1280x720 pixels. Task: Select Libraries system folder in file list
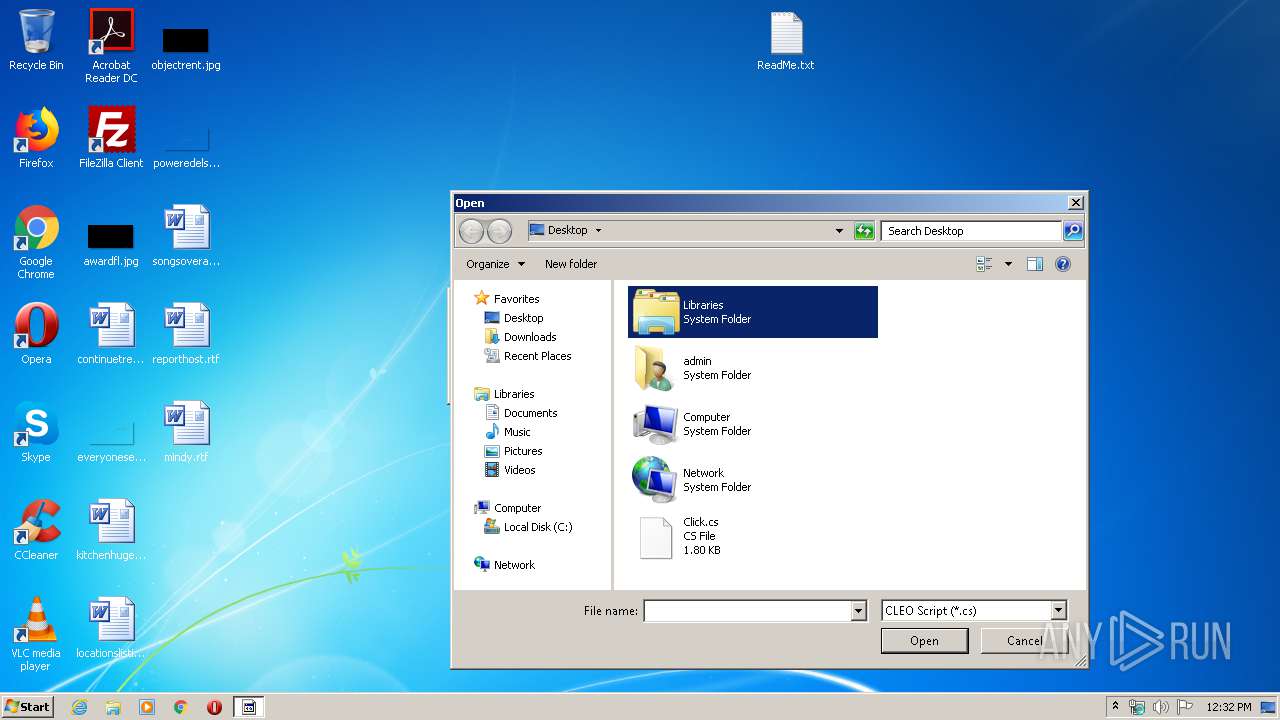click(753, 312)
